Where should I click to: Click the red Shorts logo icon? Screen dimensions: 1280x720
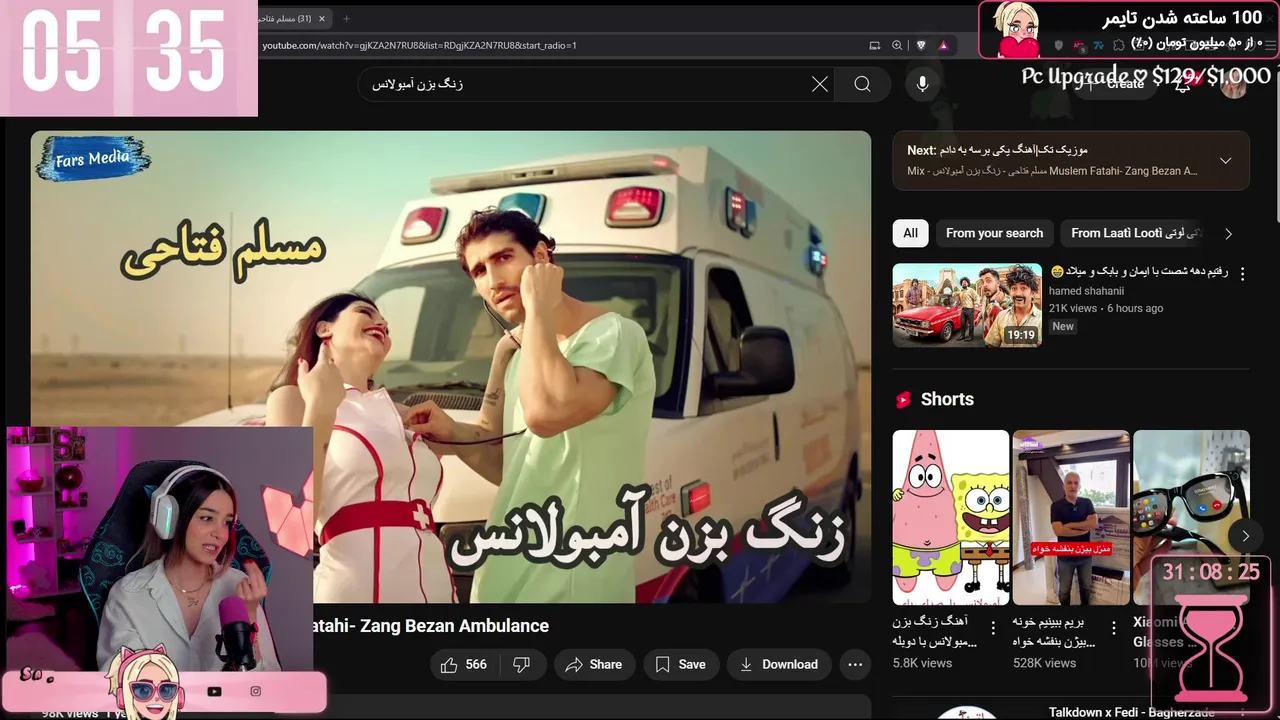point(903,399)
